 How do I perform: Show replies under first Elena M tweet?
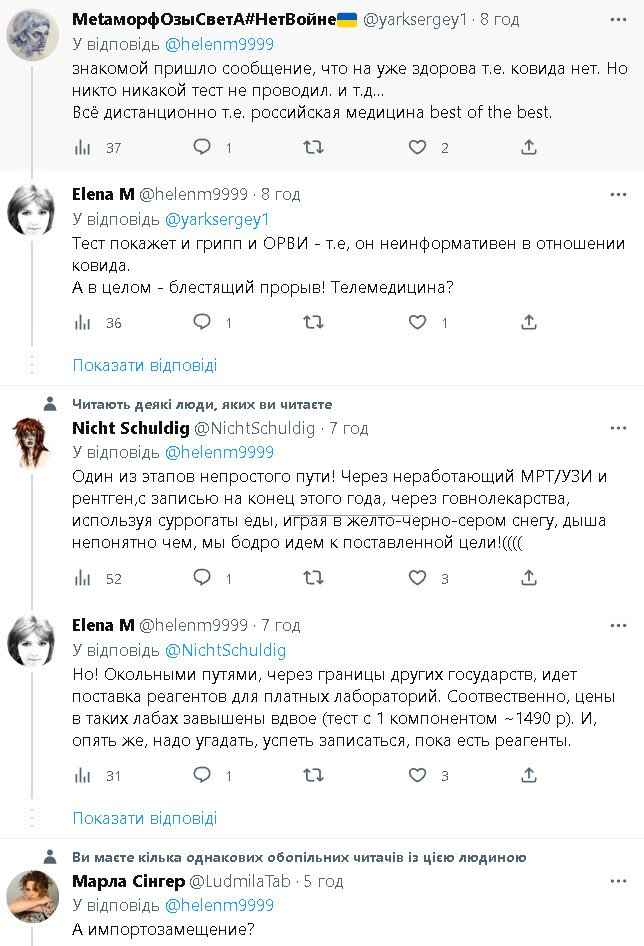click(x=144, y=365)
